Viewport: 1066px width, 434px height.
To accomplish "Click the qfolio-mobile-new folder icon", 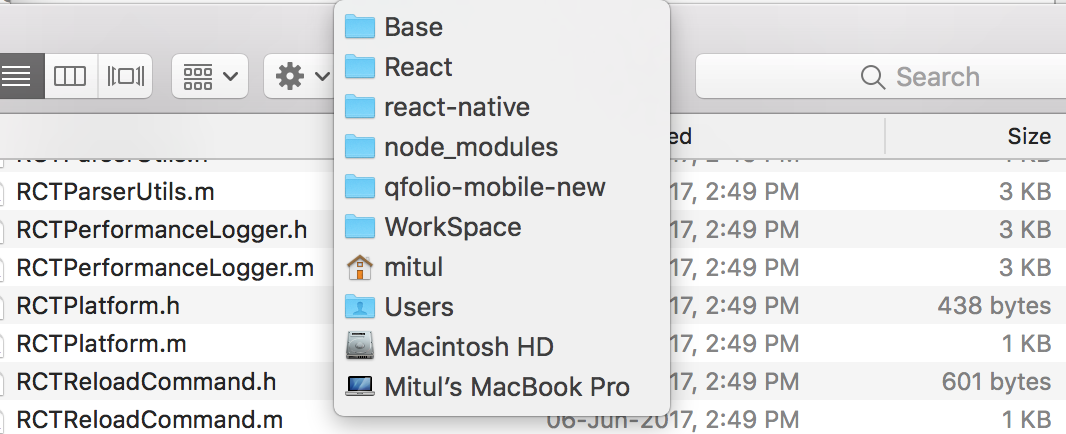I will coord(360,187).
